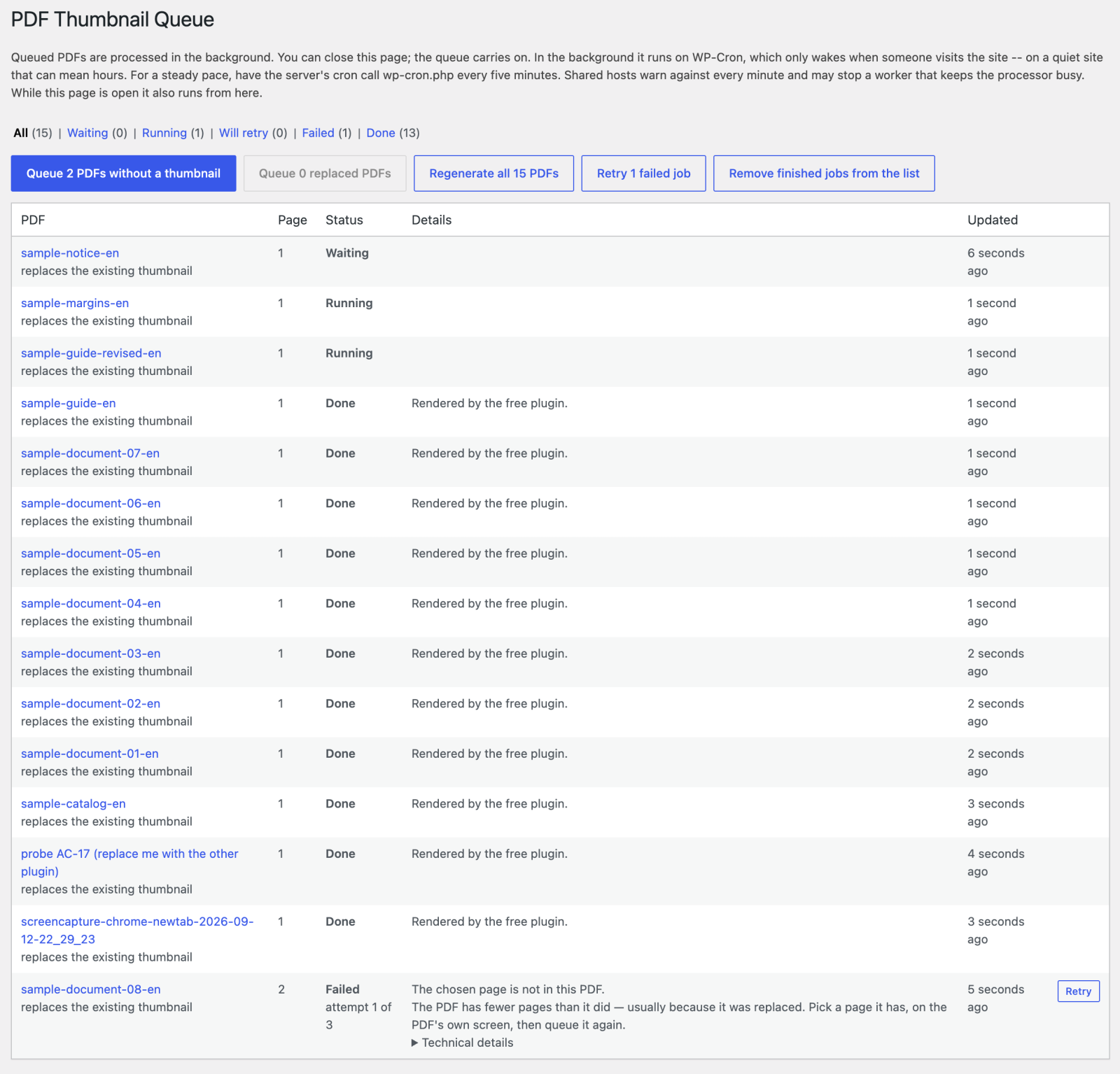The height and width of the screenshot is (1074, 1120).
Task: Open screencapture-chrome-newtab PDF link
Action: (x=137, y=931)
